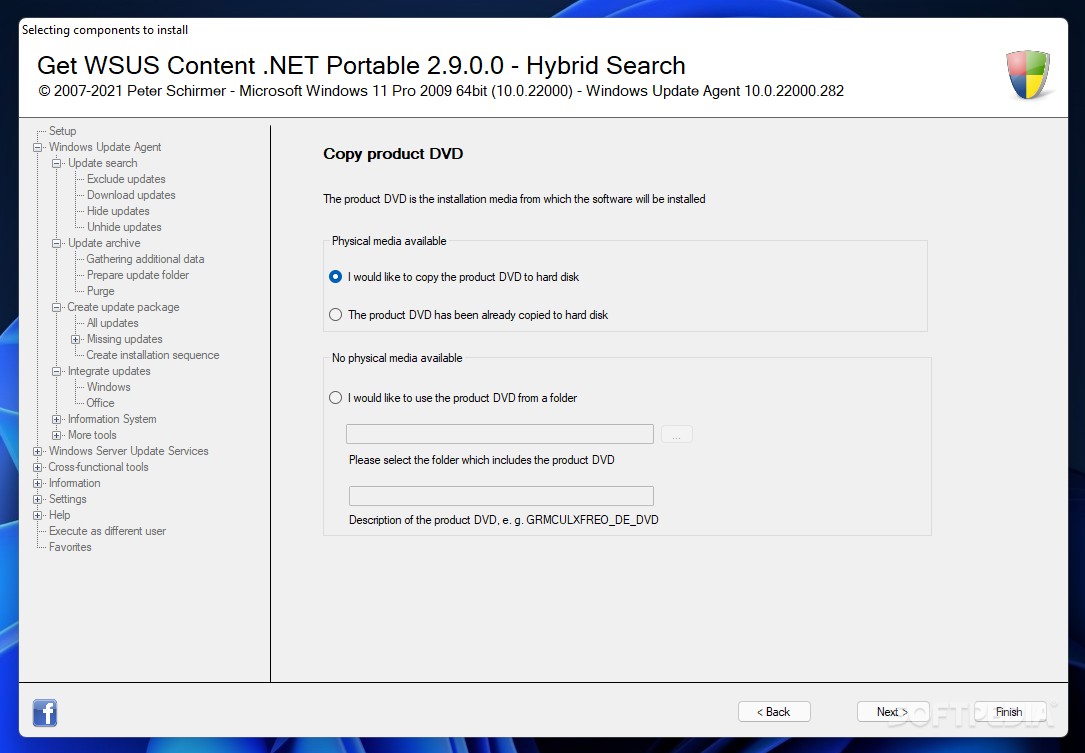This screenshot has width=1085, height=753.
Task: Open the Favorites tree item
Action: (70, 547)
